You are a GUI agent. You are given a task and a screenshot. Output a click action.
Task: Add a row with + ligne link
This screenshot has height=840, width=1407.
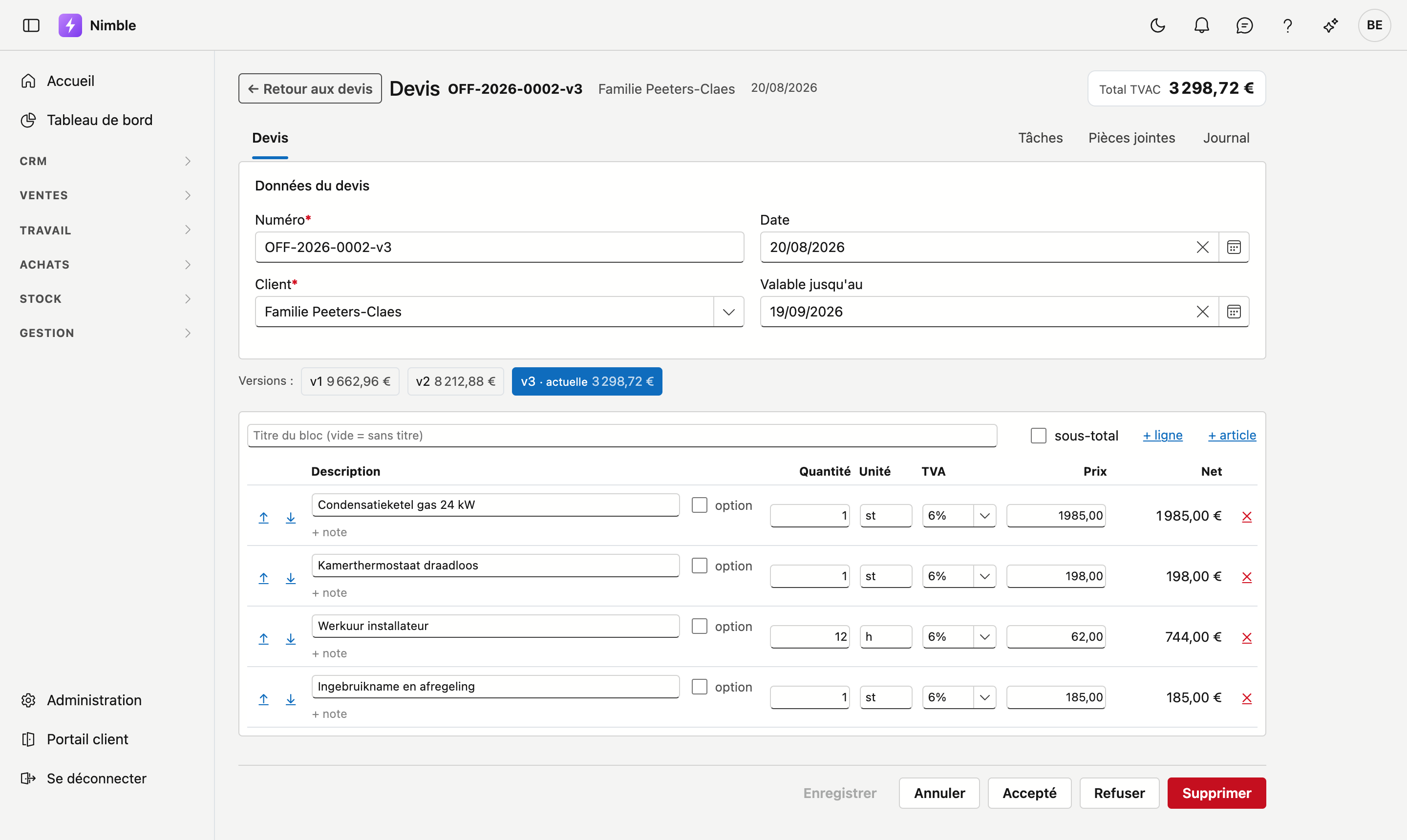[1162, 435]
